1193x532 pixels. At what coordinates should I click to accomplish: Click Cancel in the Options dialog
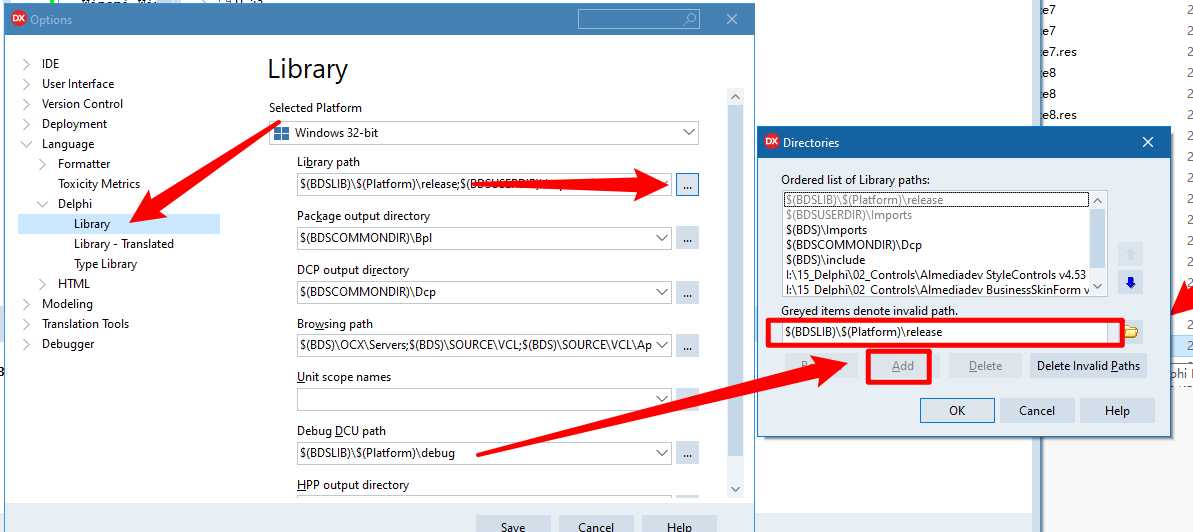coord(596,525)
